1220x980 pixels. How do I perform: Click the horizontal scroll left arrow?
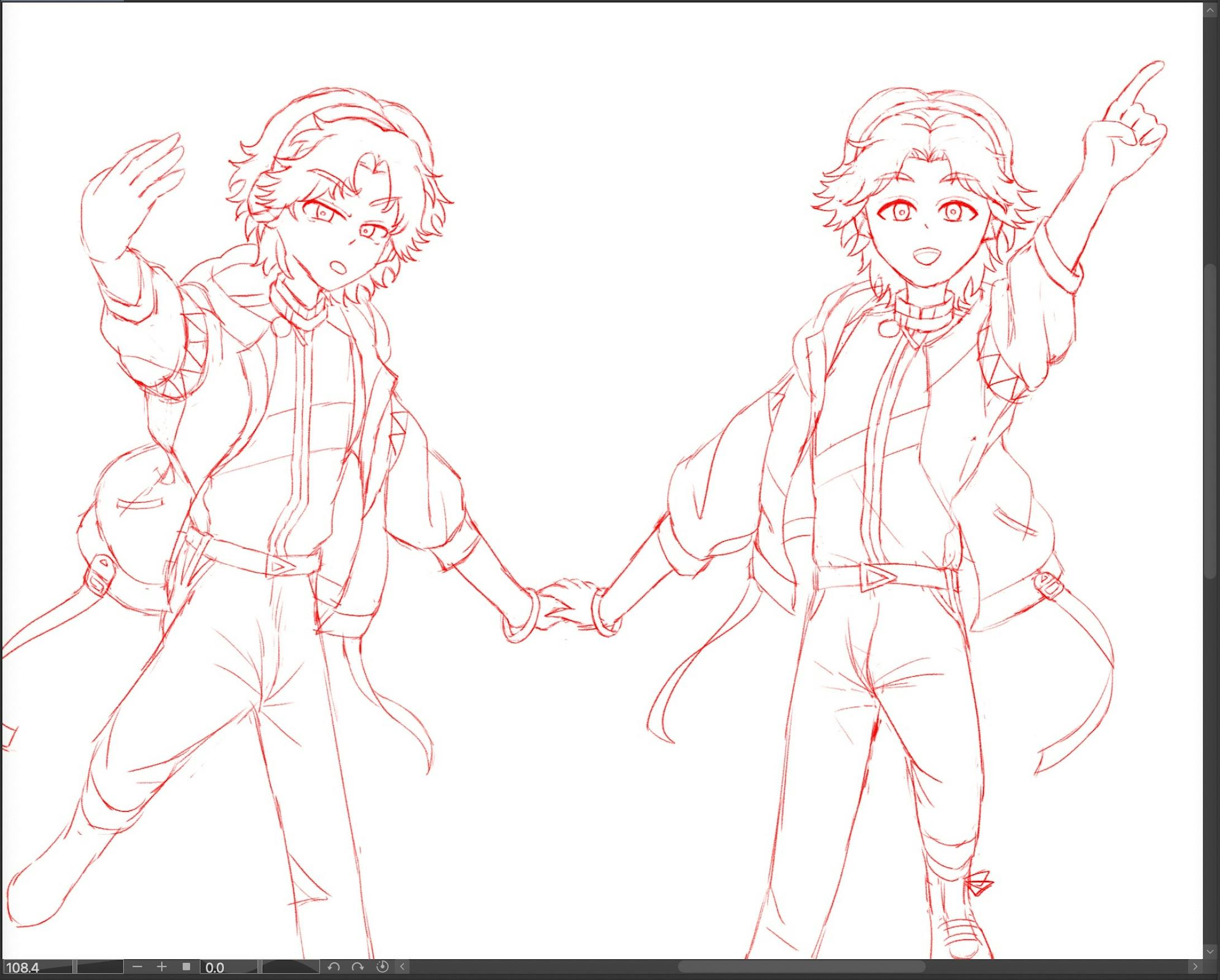click(402, 967)
